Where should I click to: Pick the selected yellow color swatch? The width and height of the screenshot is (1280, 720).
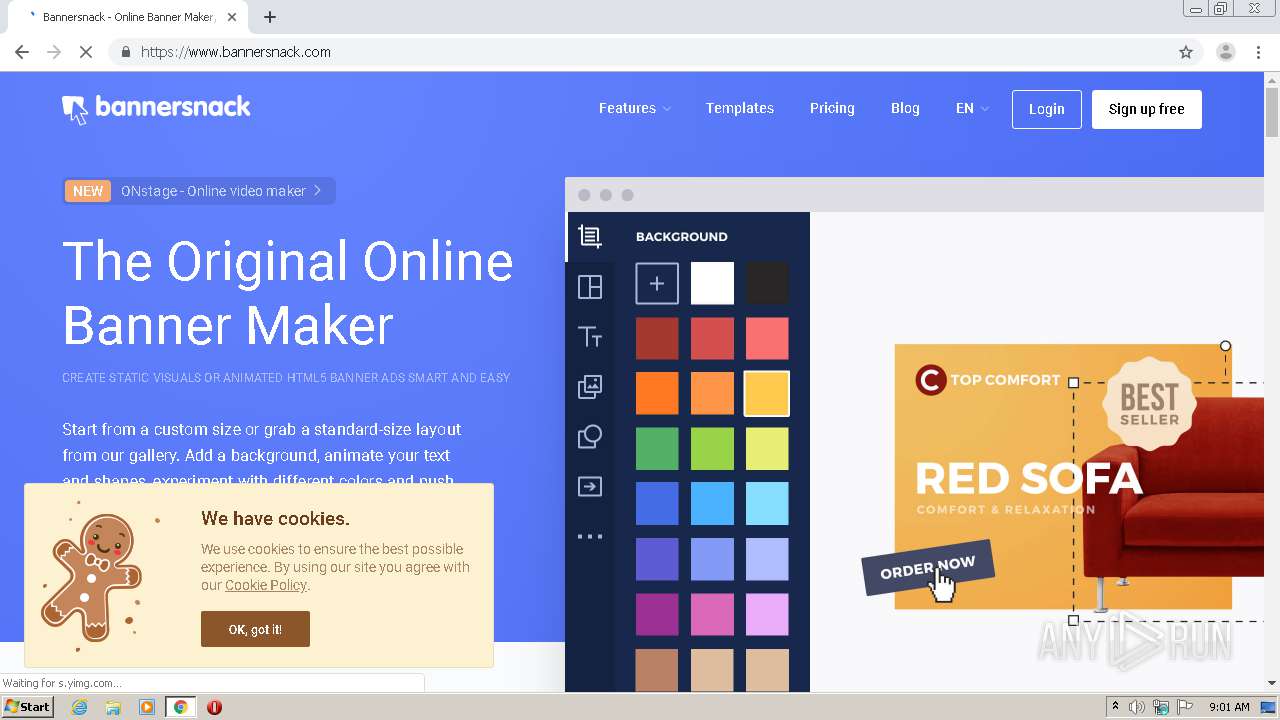point(767,394)
